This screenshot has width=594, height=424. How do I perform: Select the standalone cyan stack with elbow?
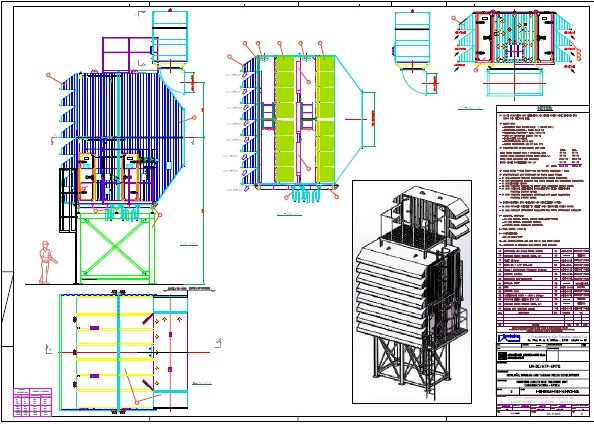(415, 53)
